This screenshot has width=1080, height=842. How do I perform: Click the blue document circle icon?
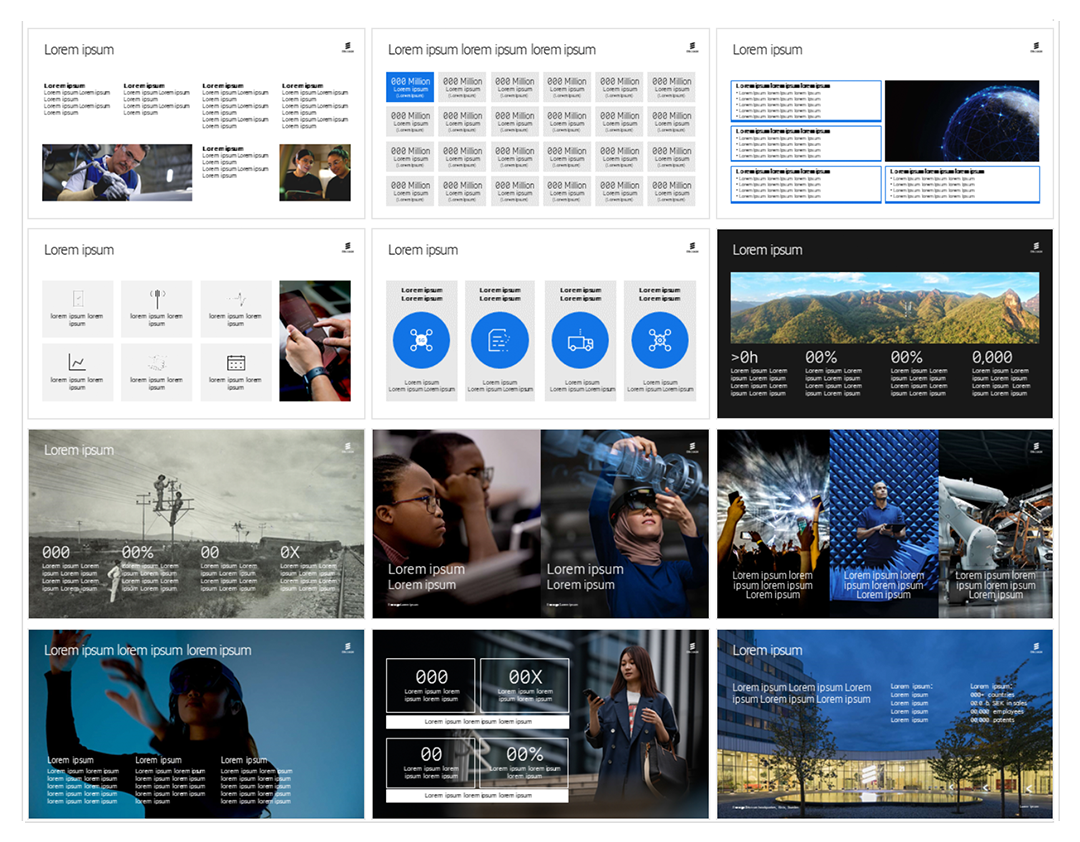pos(500,340)
